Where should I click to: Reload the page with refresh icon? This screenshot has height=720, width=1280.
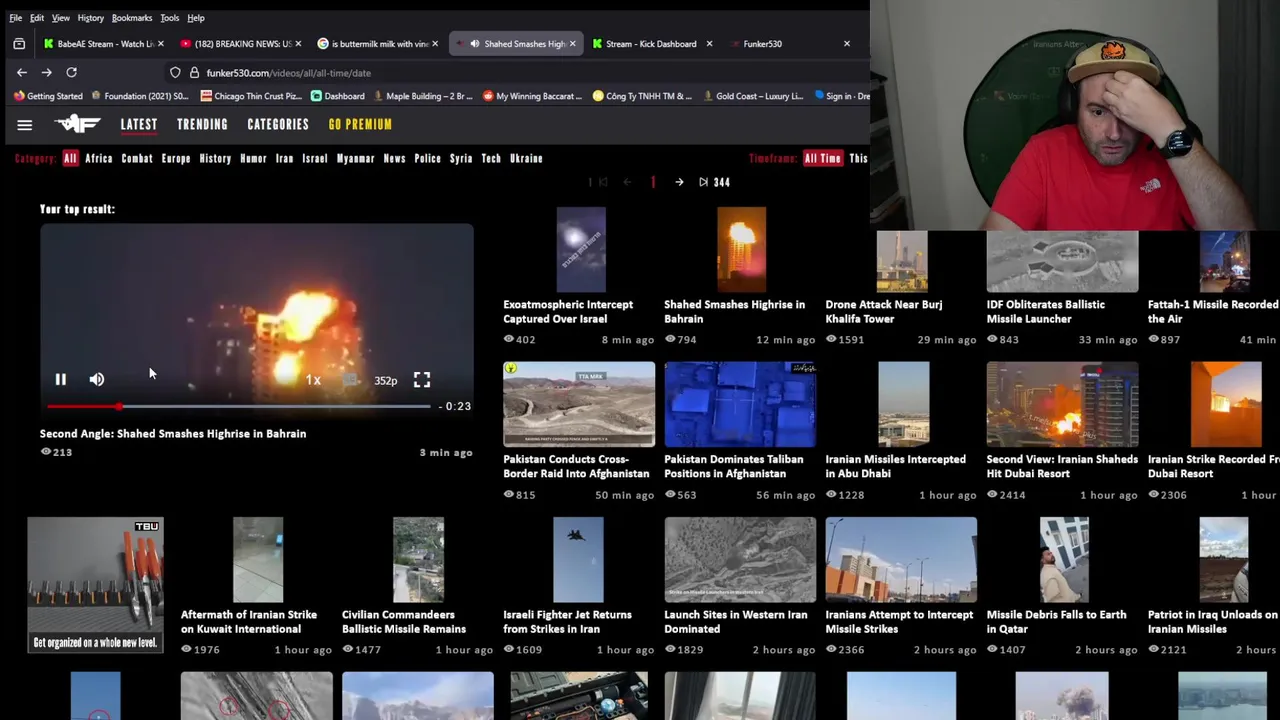click(x=71, y=72)
